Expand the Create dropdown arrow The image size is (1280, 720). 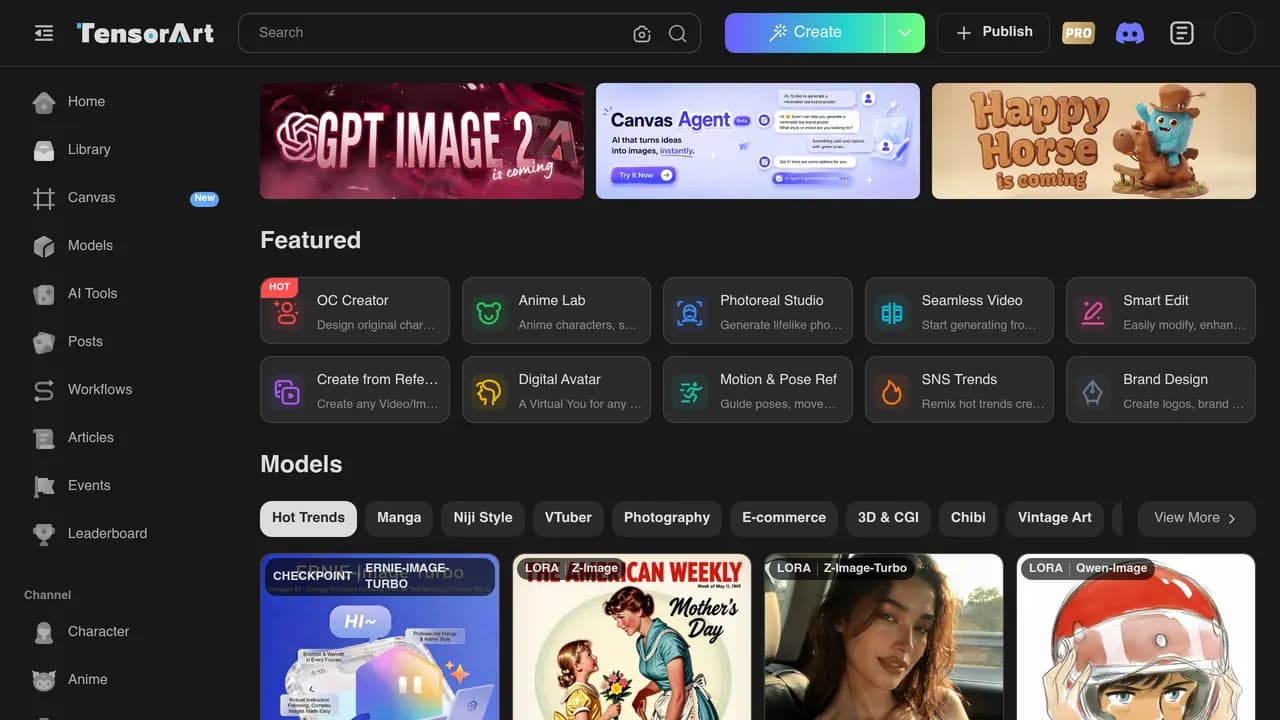(x=905, y=33)
